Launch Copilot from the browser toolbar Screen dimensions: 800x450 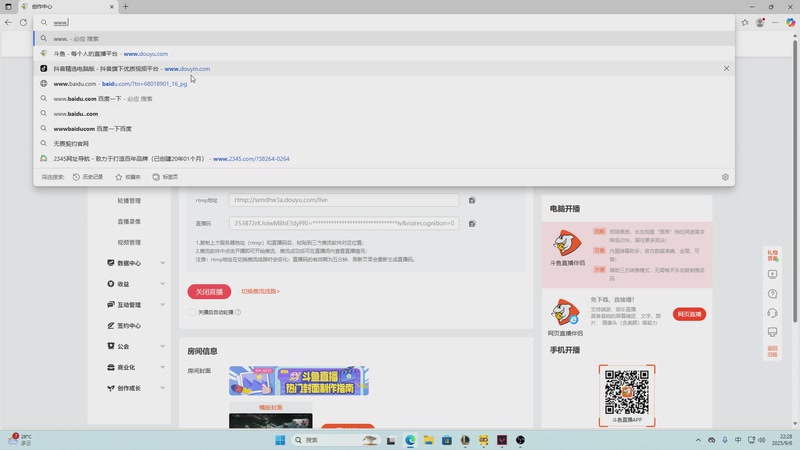(x=790, y=22)
